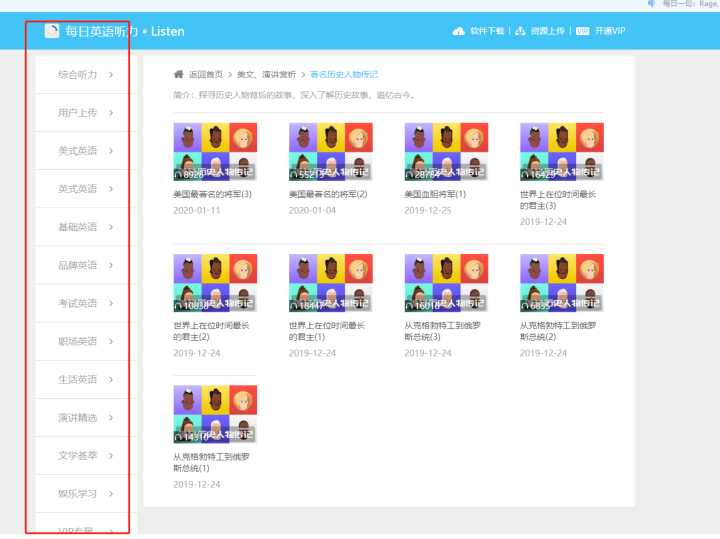The width and height of the screenshot is (720, 539).
Task: Click the Listen site title text
Action: click(168, 31)
